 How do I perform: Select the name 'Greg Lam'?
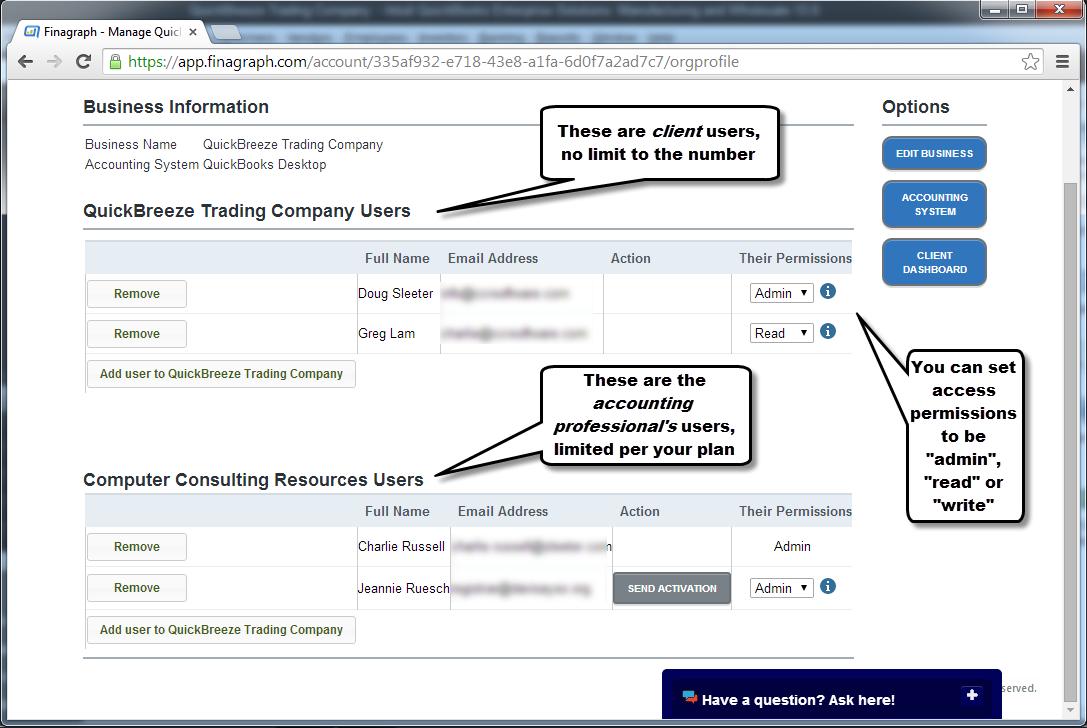coord(386,333)
